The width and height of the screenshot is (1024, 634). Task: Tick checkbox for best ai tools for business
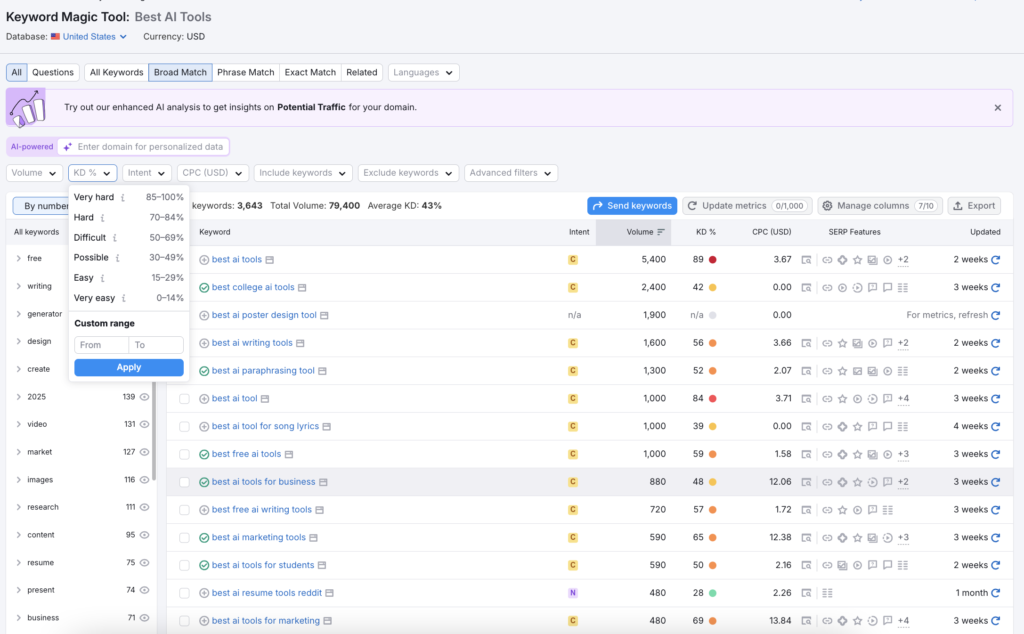[184, 483]
